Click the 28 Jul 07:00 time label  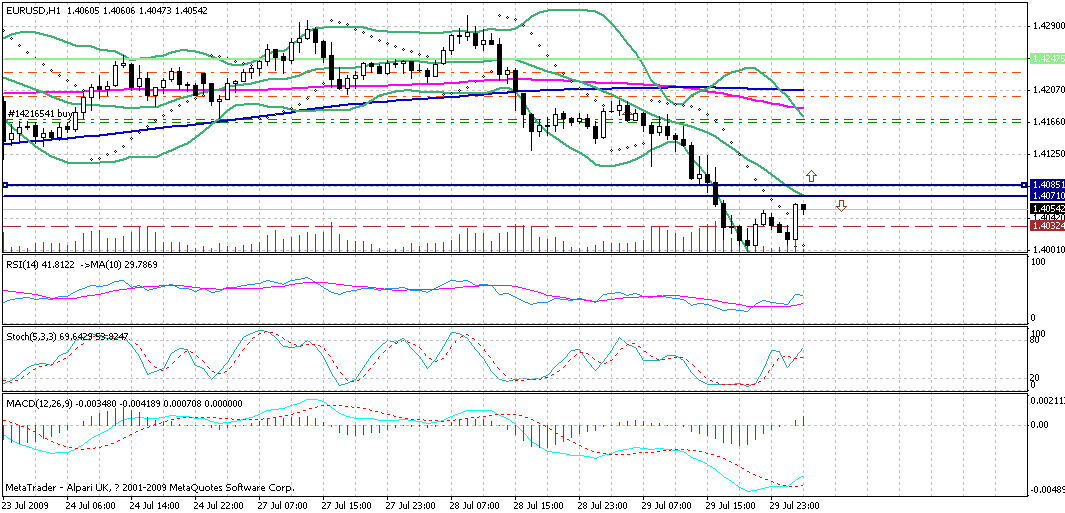(475, 506)
